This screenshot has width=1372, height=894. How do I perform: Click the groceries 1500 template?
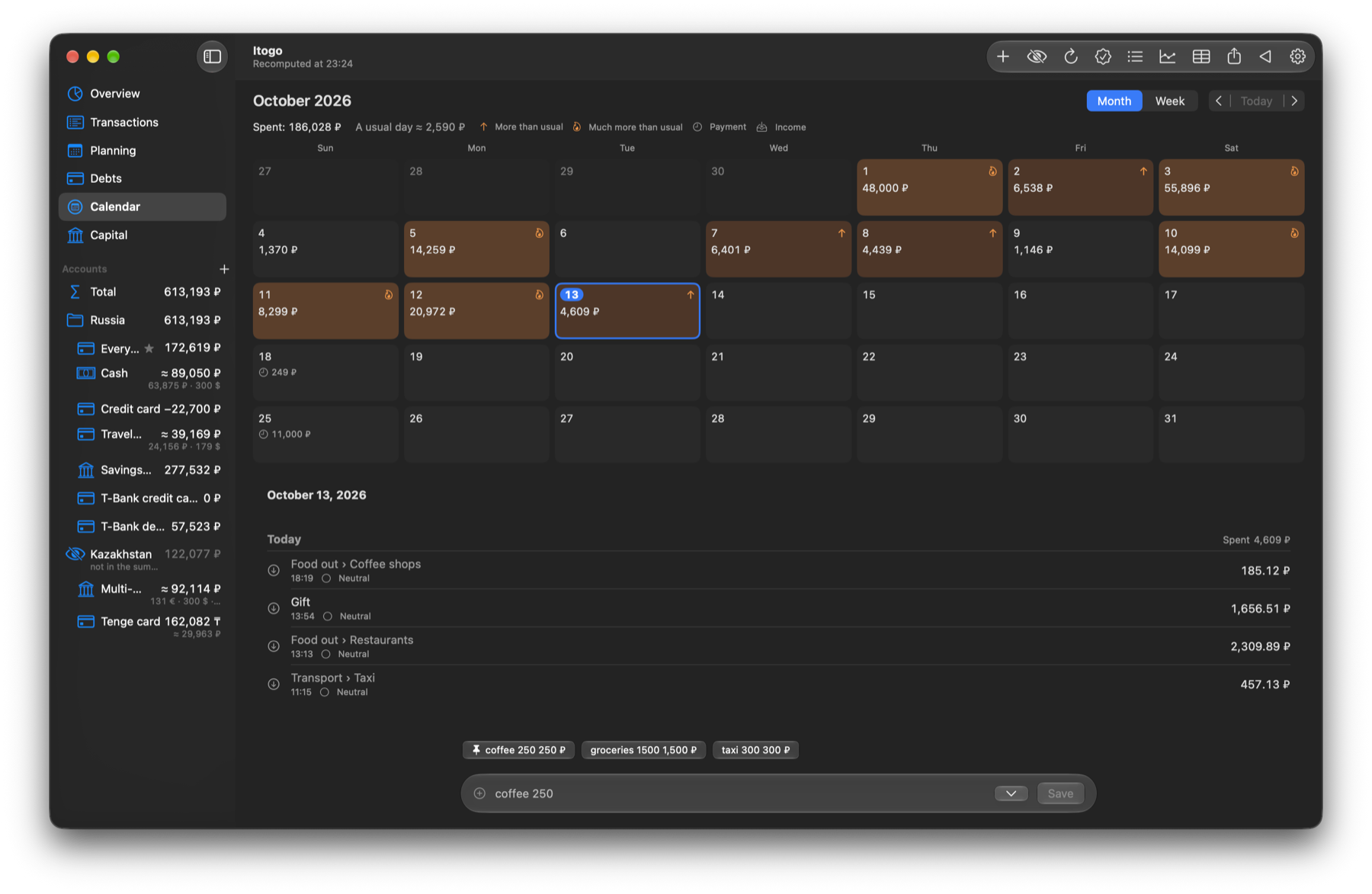click(643, 750)
